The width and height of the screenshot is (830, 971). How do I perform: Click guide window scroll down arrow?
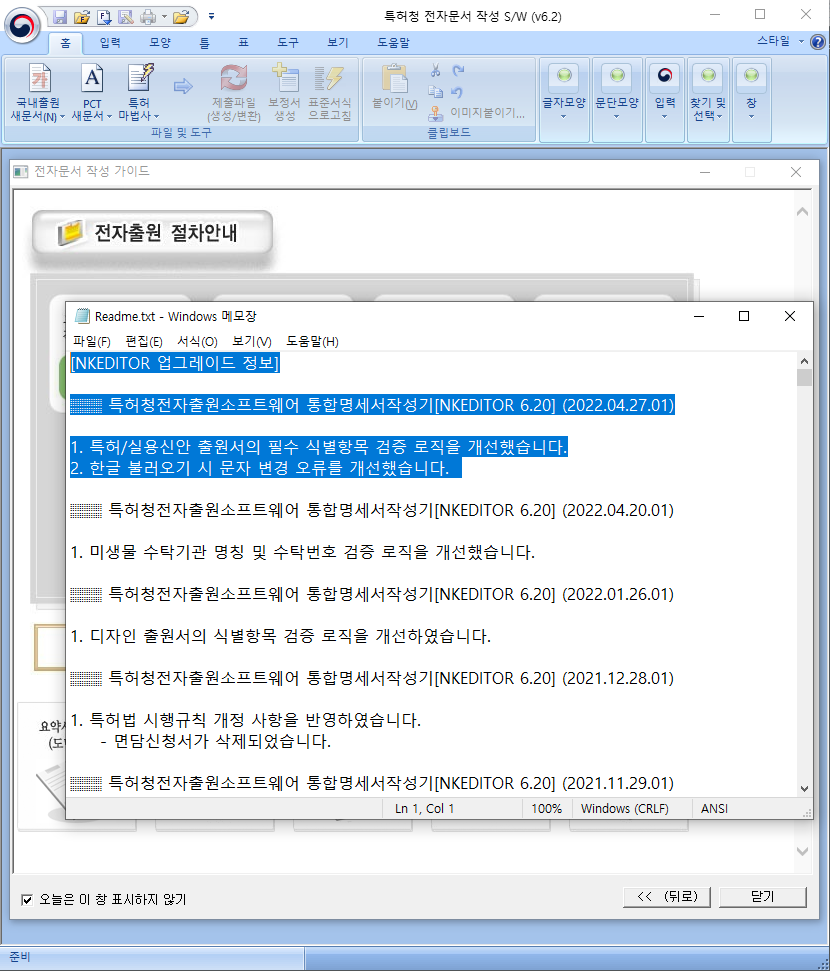click(802, 851)
